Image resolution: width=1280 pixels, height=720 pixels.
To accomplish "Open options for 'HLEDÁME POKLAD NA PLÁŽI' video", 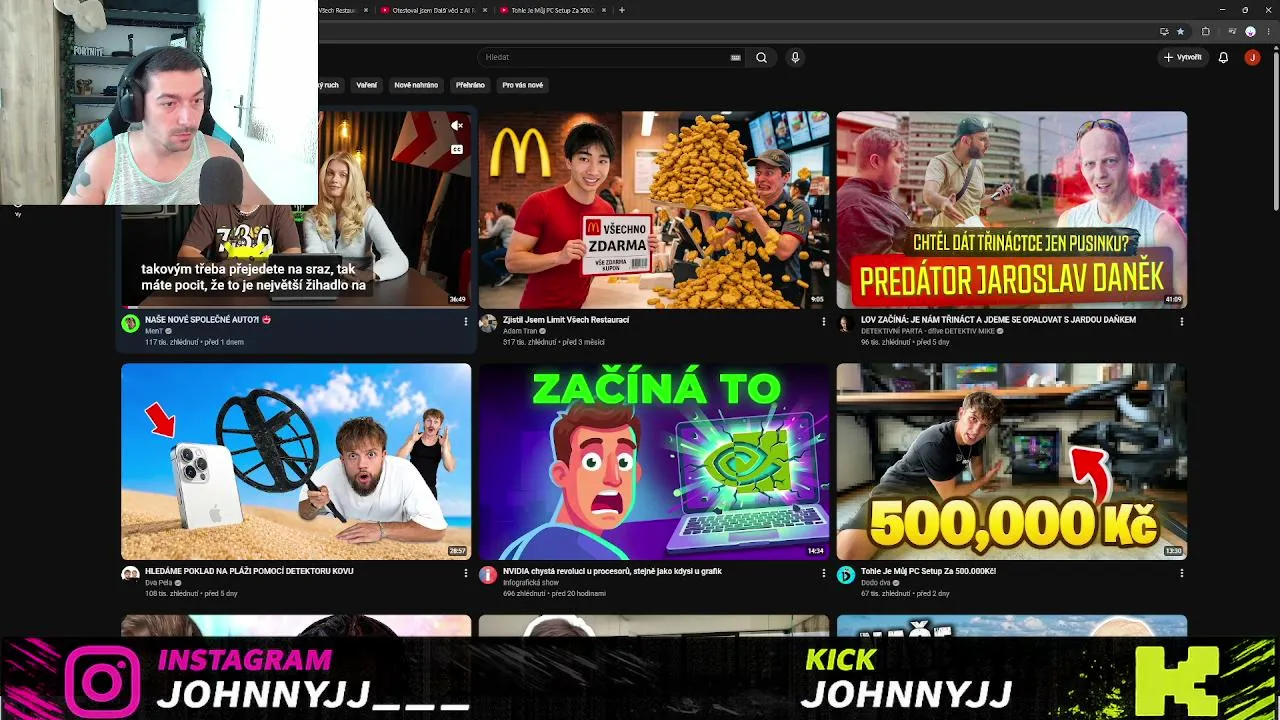I will (465, 573).
